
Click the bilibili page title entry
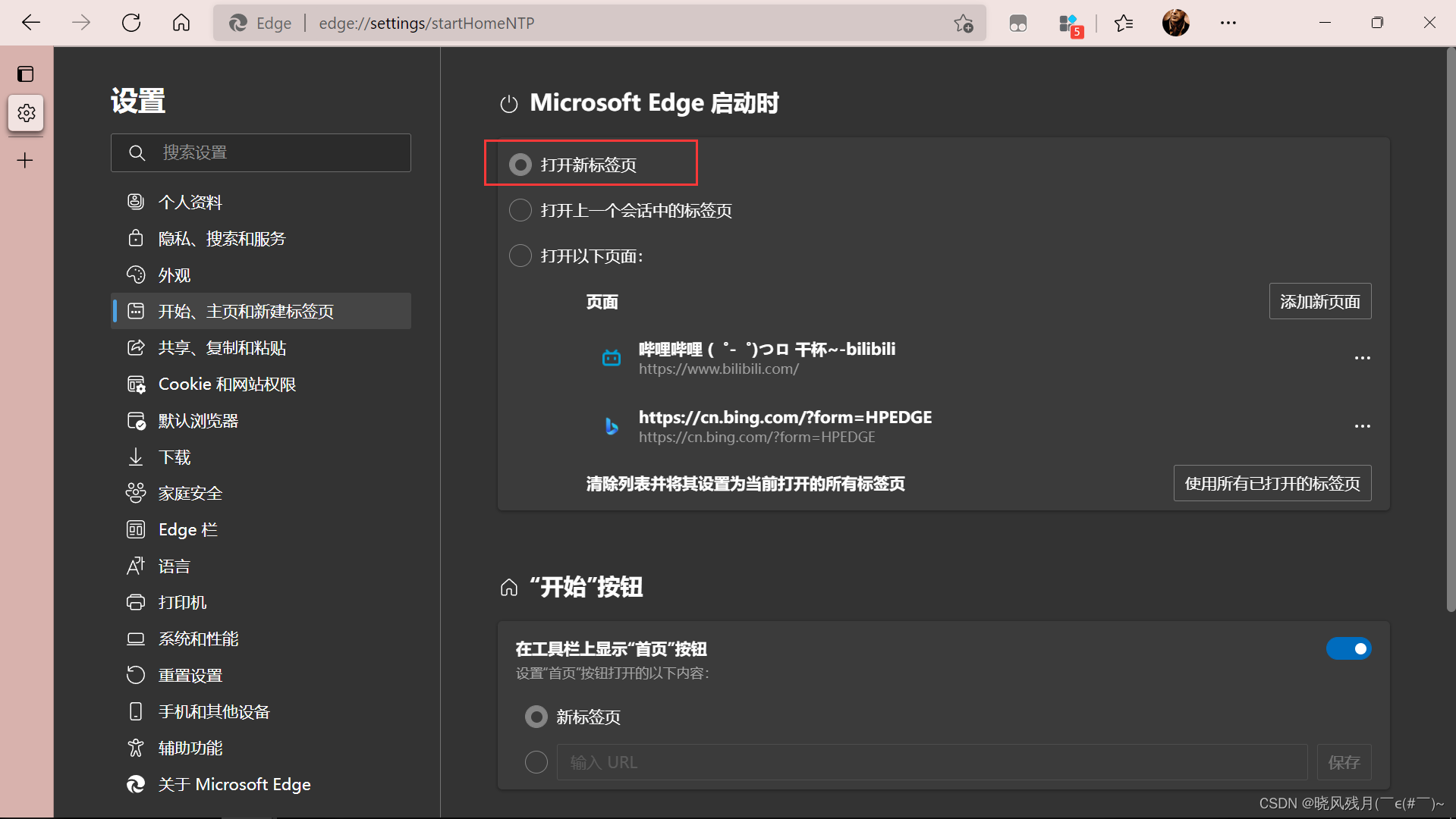coord(767,349)
